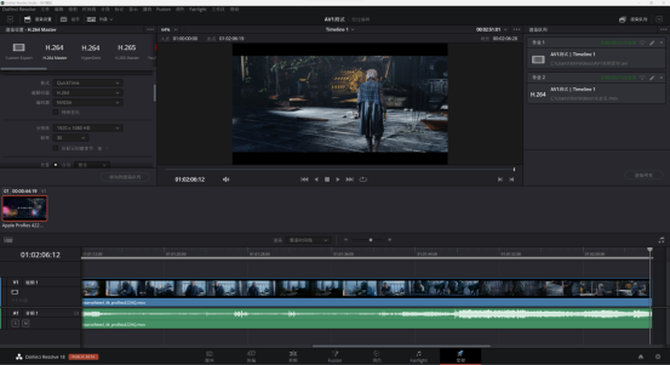Toggle video track V1 enable icon
The height and width of the screenshot is (365, 670).
[15, 292]
